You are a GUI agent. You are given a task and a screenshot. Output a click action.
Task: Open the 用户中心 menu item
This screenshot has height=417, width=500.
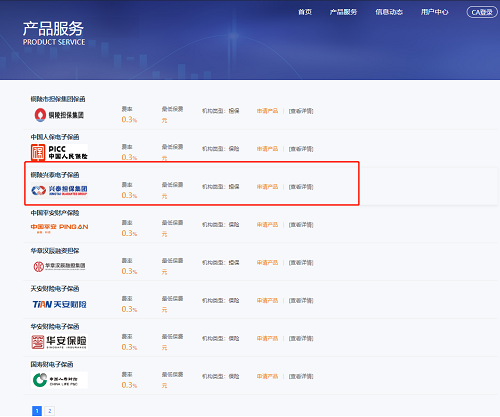click(x=434, y=12)
